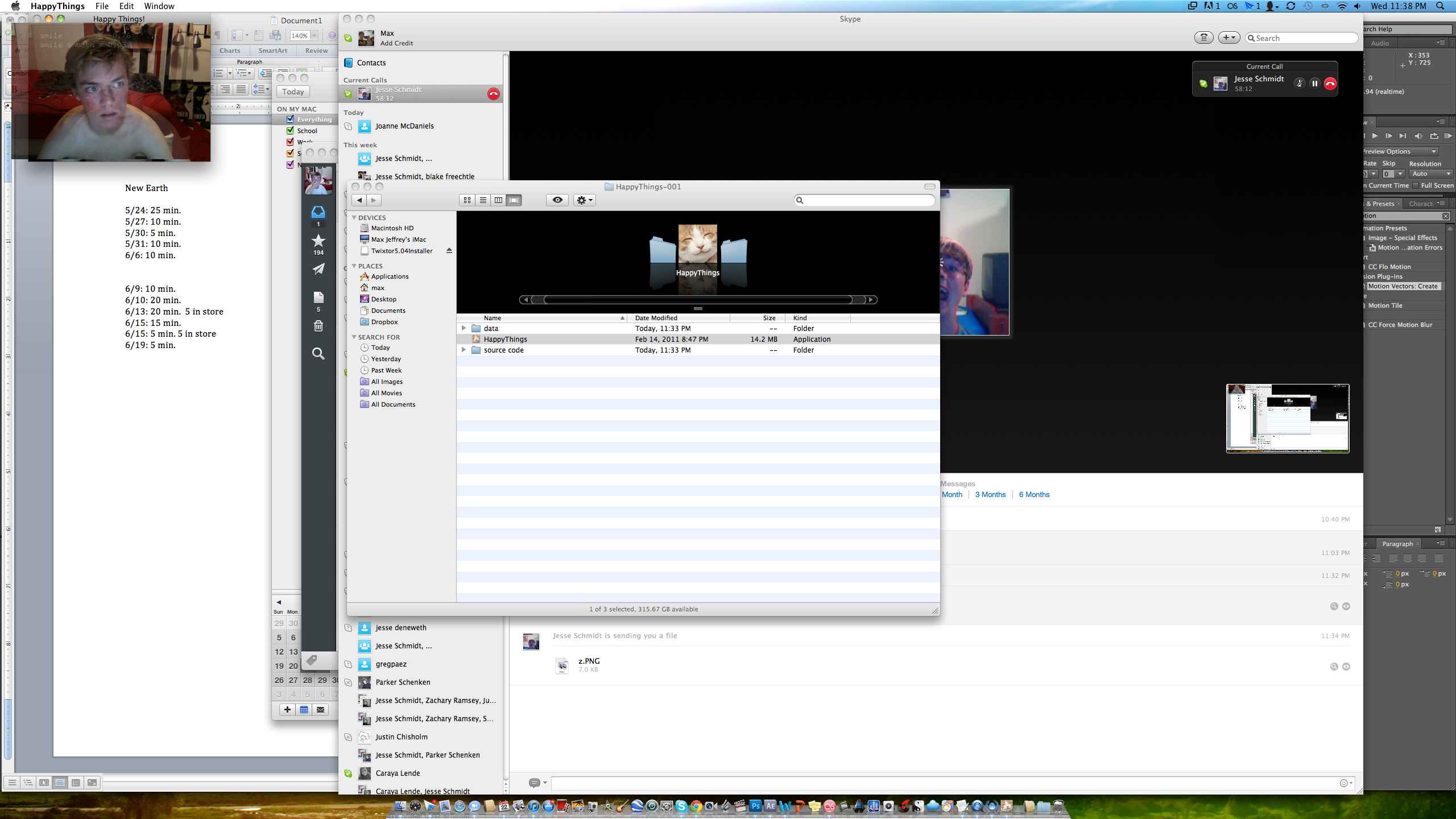Open Sparrow starred messages
The width and height of the screenshot is (1456, 819).
click(318, 241)
